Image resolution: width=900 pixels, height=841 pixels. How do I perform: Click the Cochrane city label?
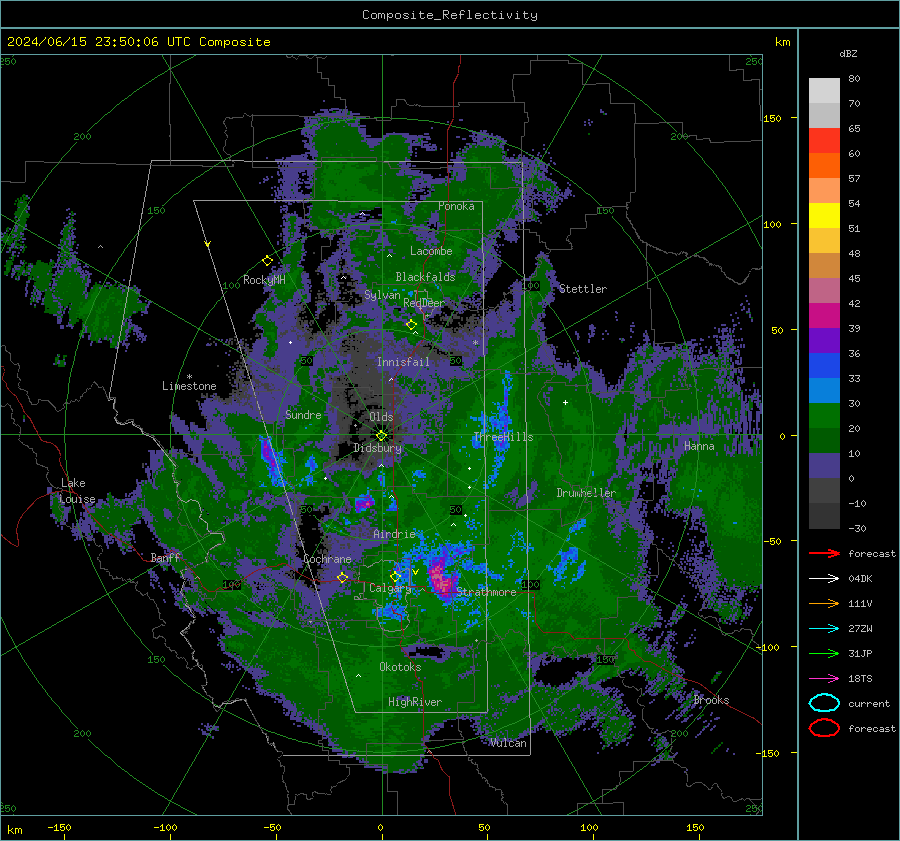pos(327,559)
